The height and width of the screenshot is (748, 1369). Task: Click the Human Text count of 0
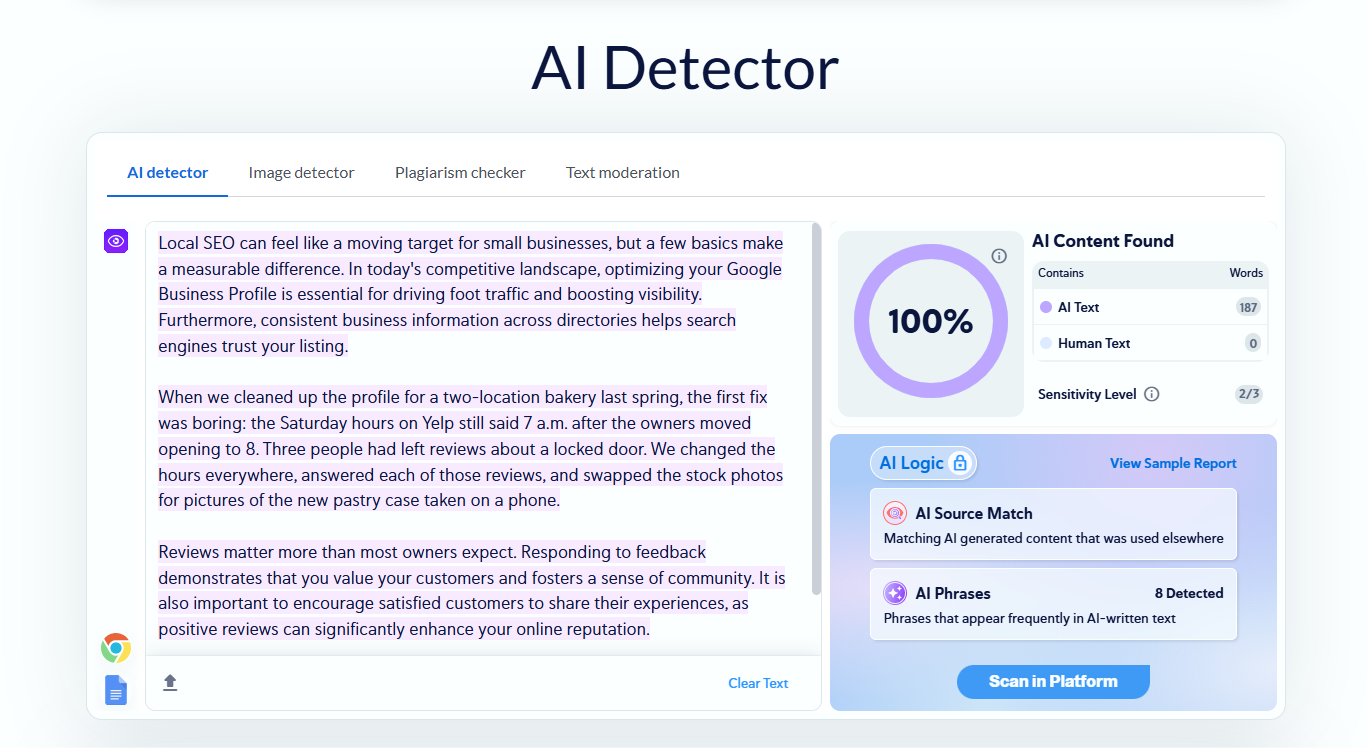click(x=1253, y=343)
